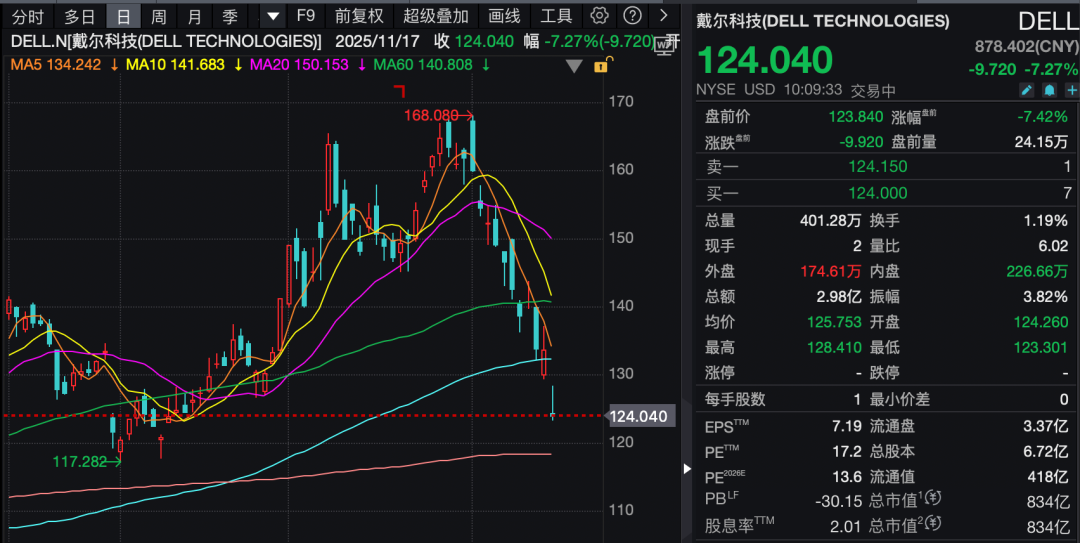Open chart settings gear icon
The height and width of the screenshot is (543, 1080).
pyautogui.click(x=599, y=15)
